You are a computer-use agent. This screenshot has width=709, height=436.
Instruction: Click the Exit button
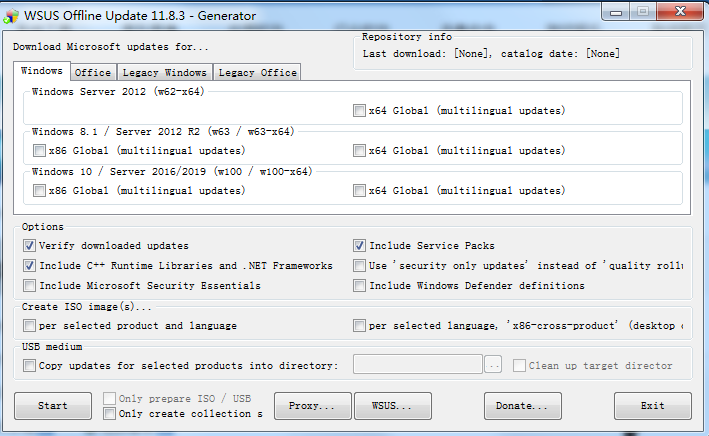coord(652,406)
